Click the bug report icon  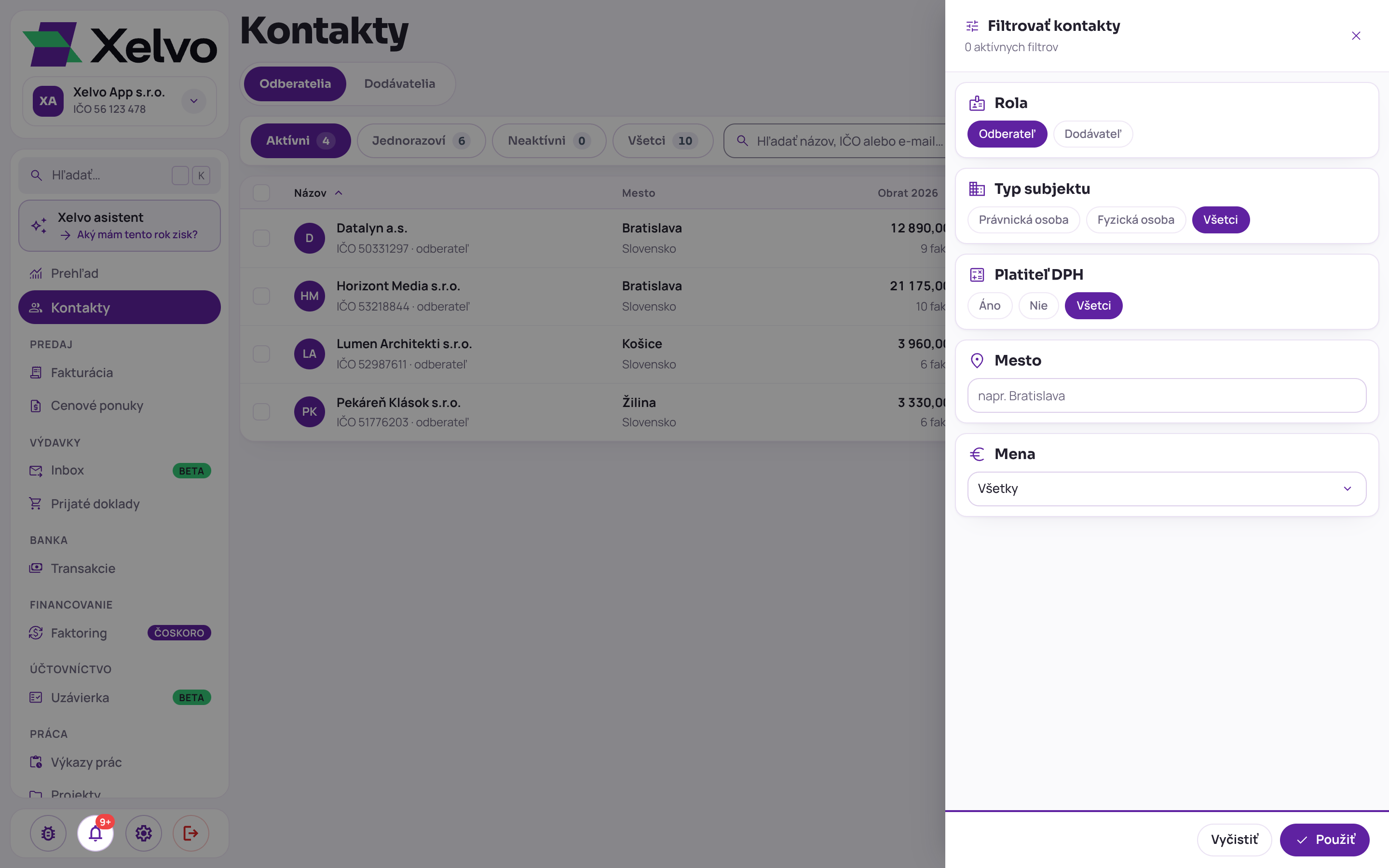click(x=48, y=833)
